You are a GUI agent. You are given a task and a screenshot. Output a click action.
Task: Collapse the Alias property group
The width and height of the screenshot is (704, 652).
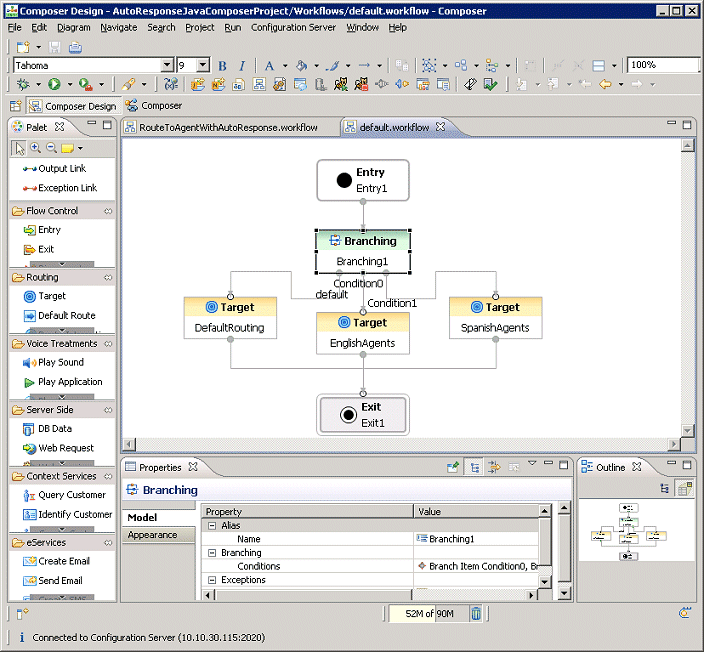tap(211, 526)
